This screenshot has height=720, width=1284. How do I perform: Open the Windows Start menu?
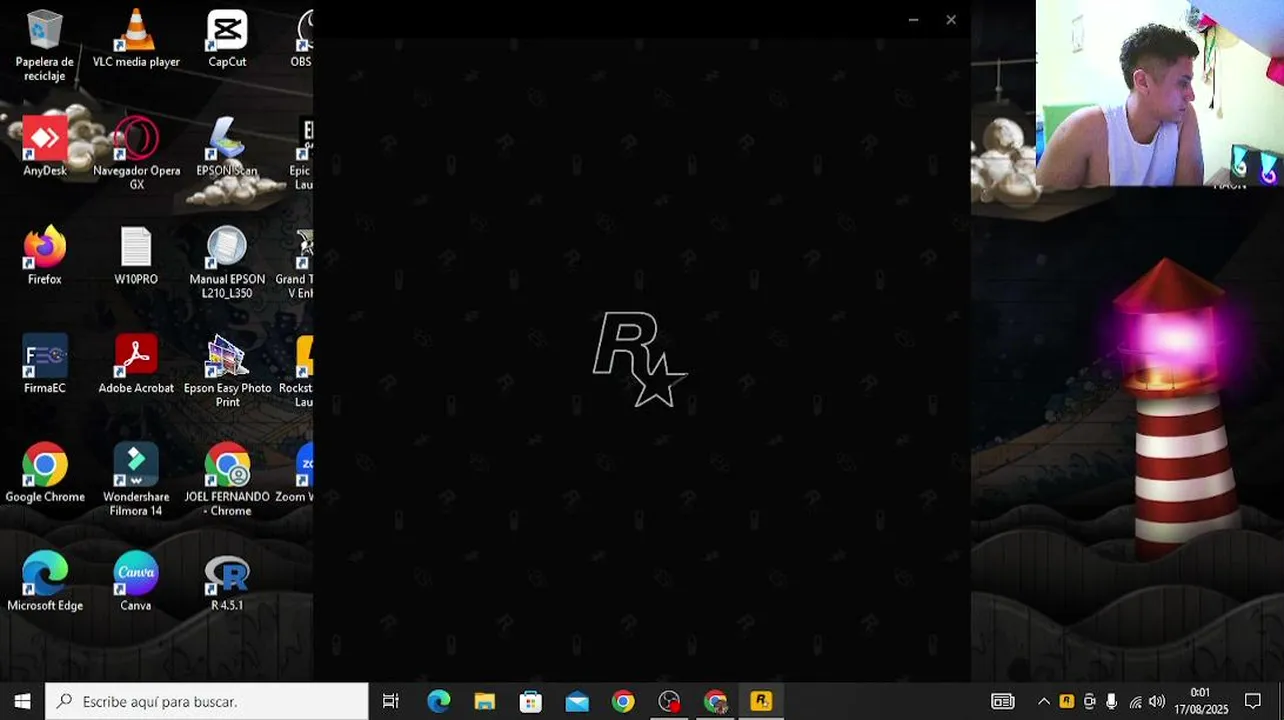pyautogui.click(x=22, y=701)
